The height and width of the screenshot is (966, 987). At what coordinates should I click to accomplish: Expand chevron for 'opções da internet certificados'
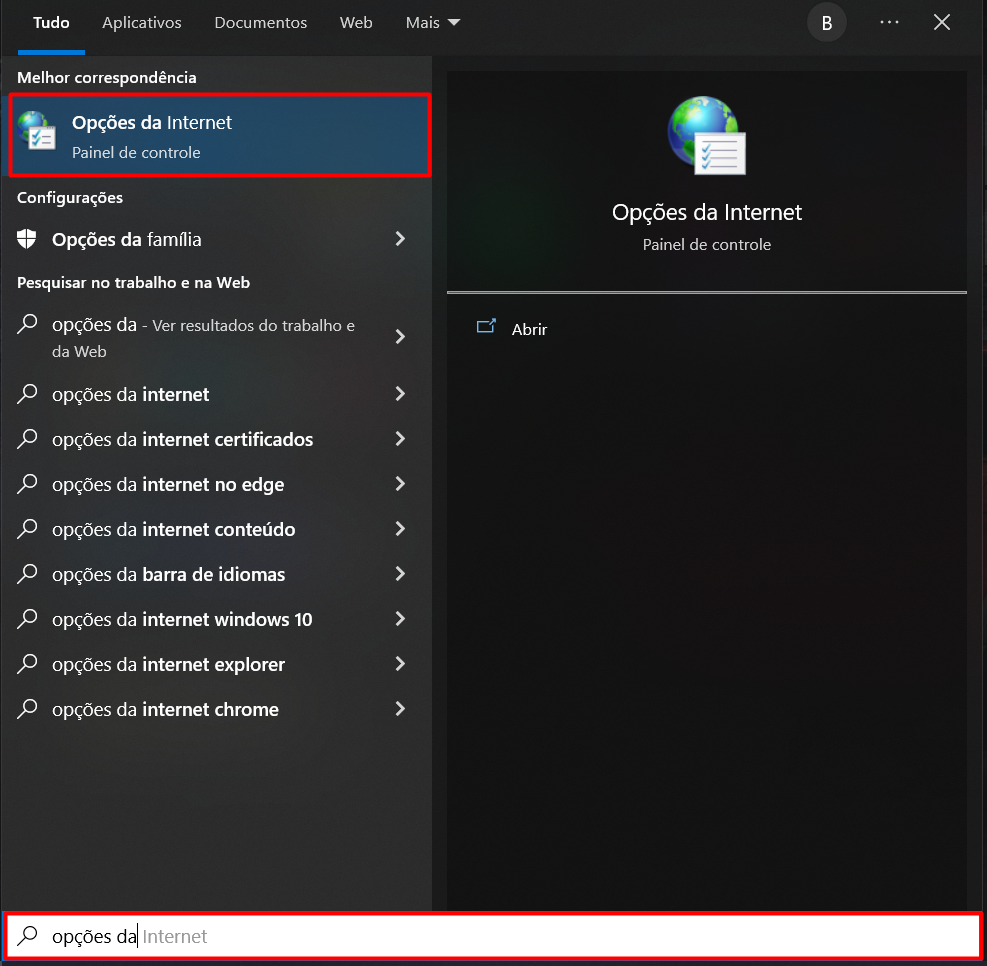pos(400,439)
